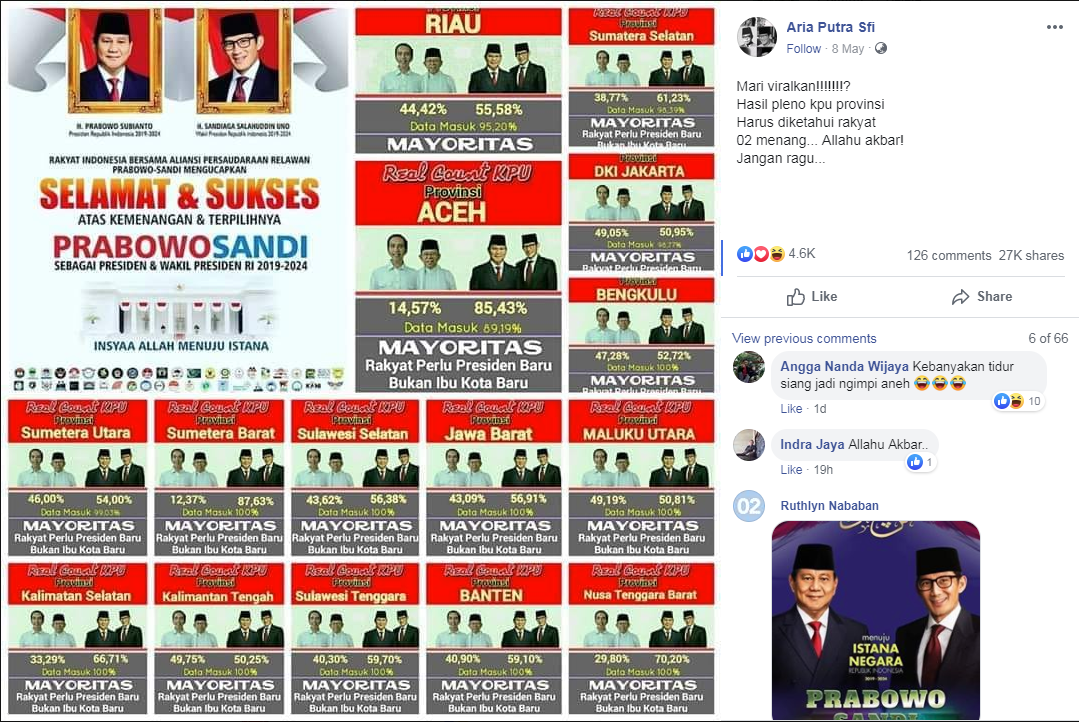Open Ruthlyn Nababan's Prabowo image comment

[876, 620]
